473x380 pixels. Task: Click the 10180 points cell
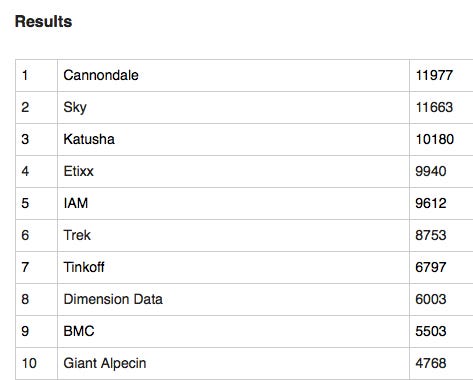click(441, 140)
